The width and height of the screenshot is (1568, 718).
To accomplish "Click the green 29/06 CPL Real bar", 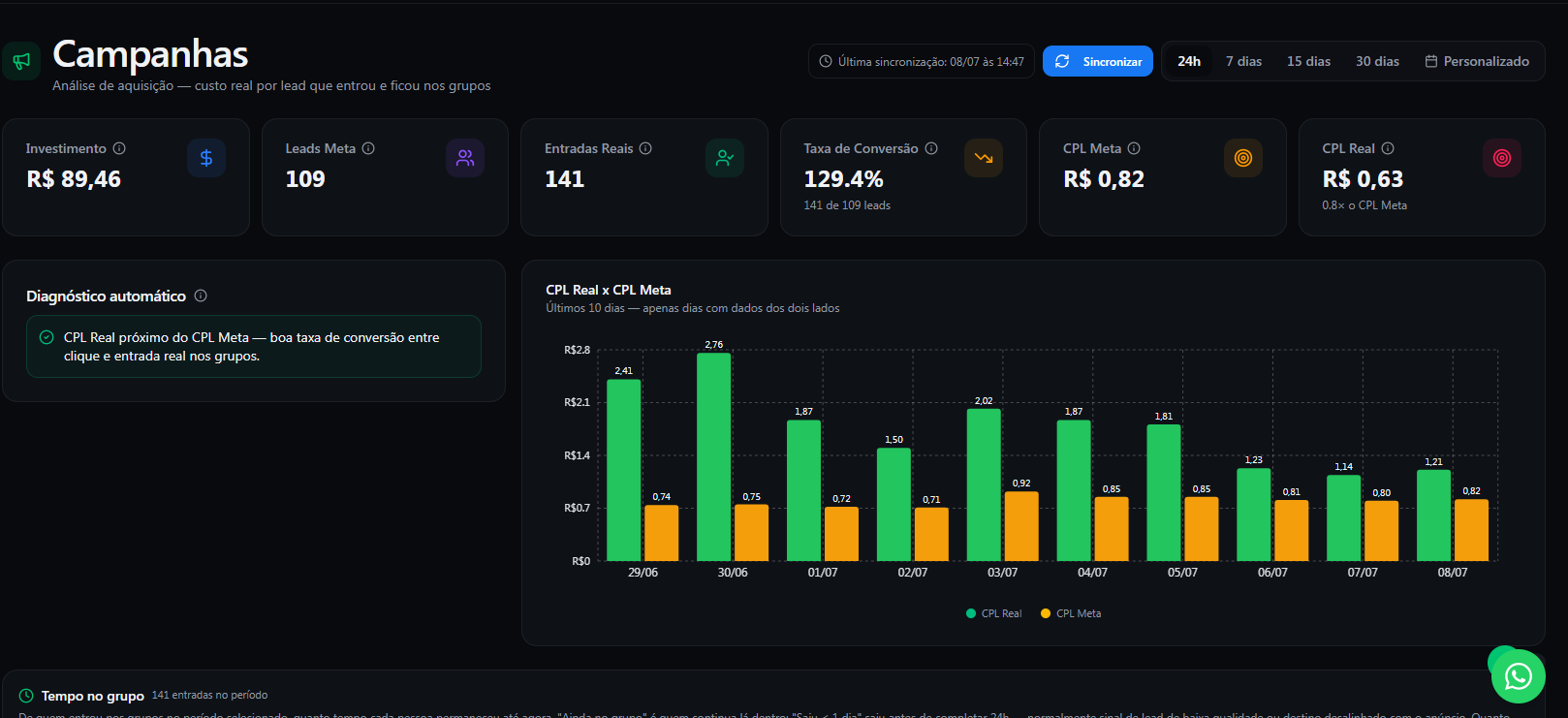I will [x=624, y=470].
